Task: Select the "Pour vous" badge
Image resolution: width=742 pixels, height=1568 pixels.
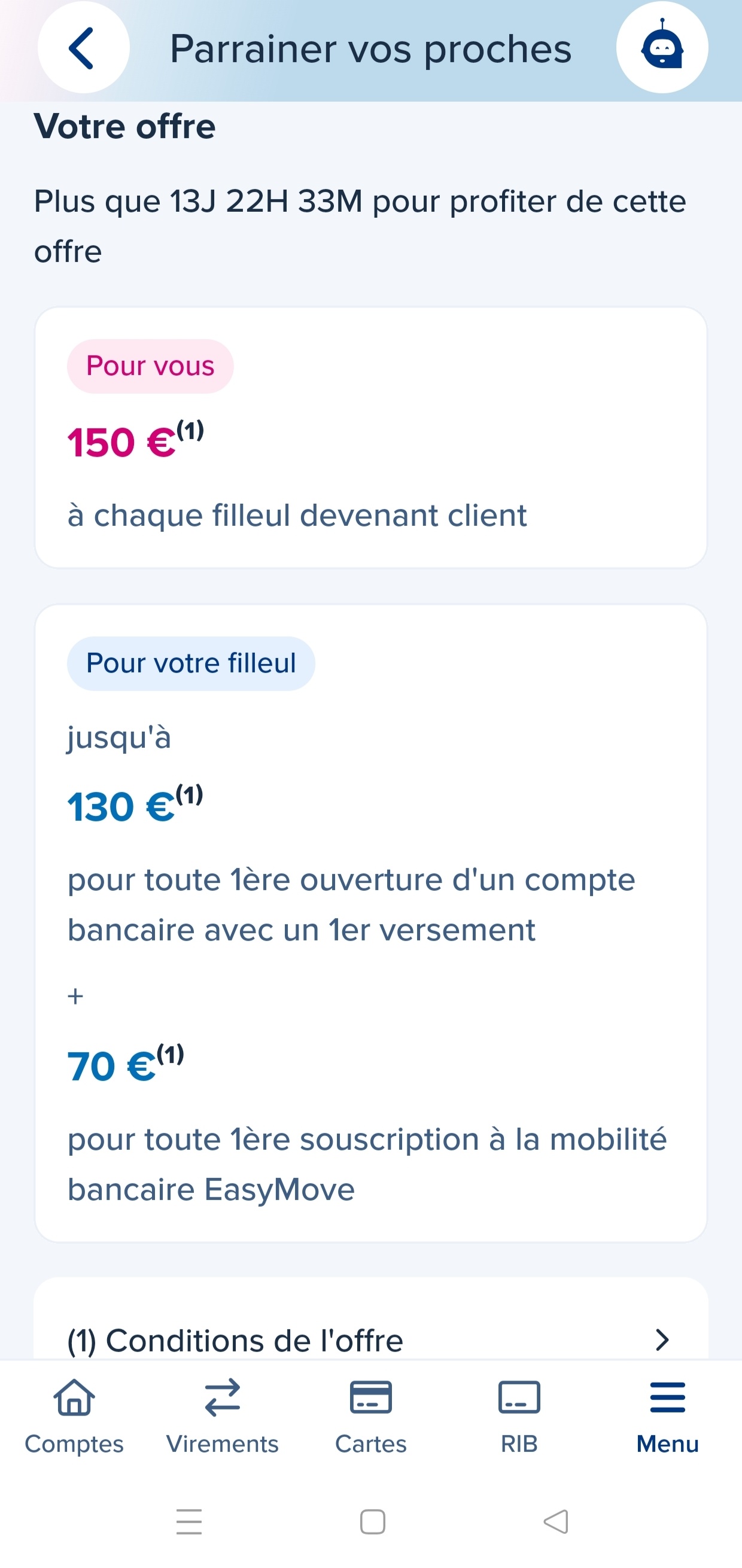Action: tap(150, 366)
